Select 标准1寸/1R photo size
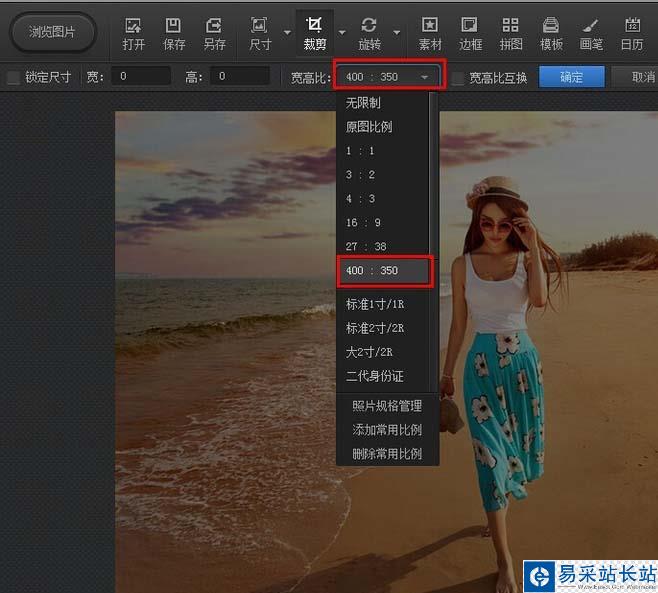The image size is (658, 593). pyautogui.click(x=383, y=304)
